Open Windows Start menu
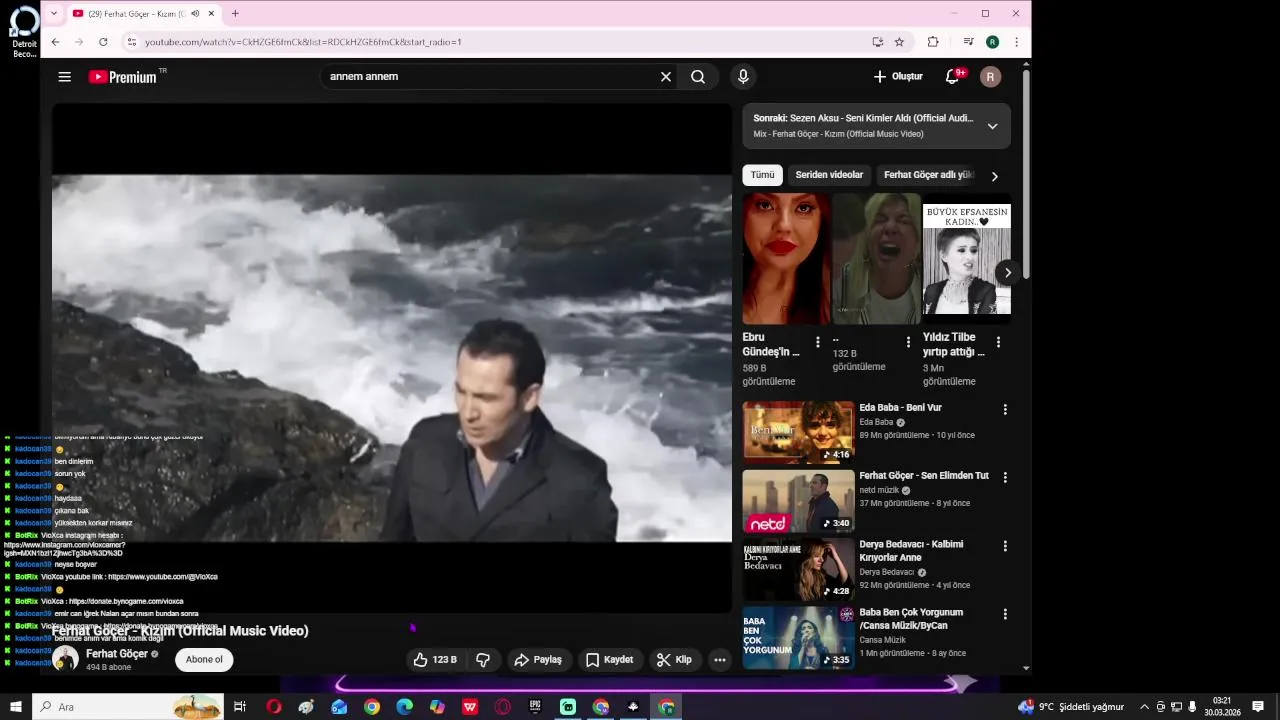 16,707
